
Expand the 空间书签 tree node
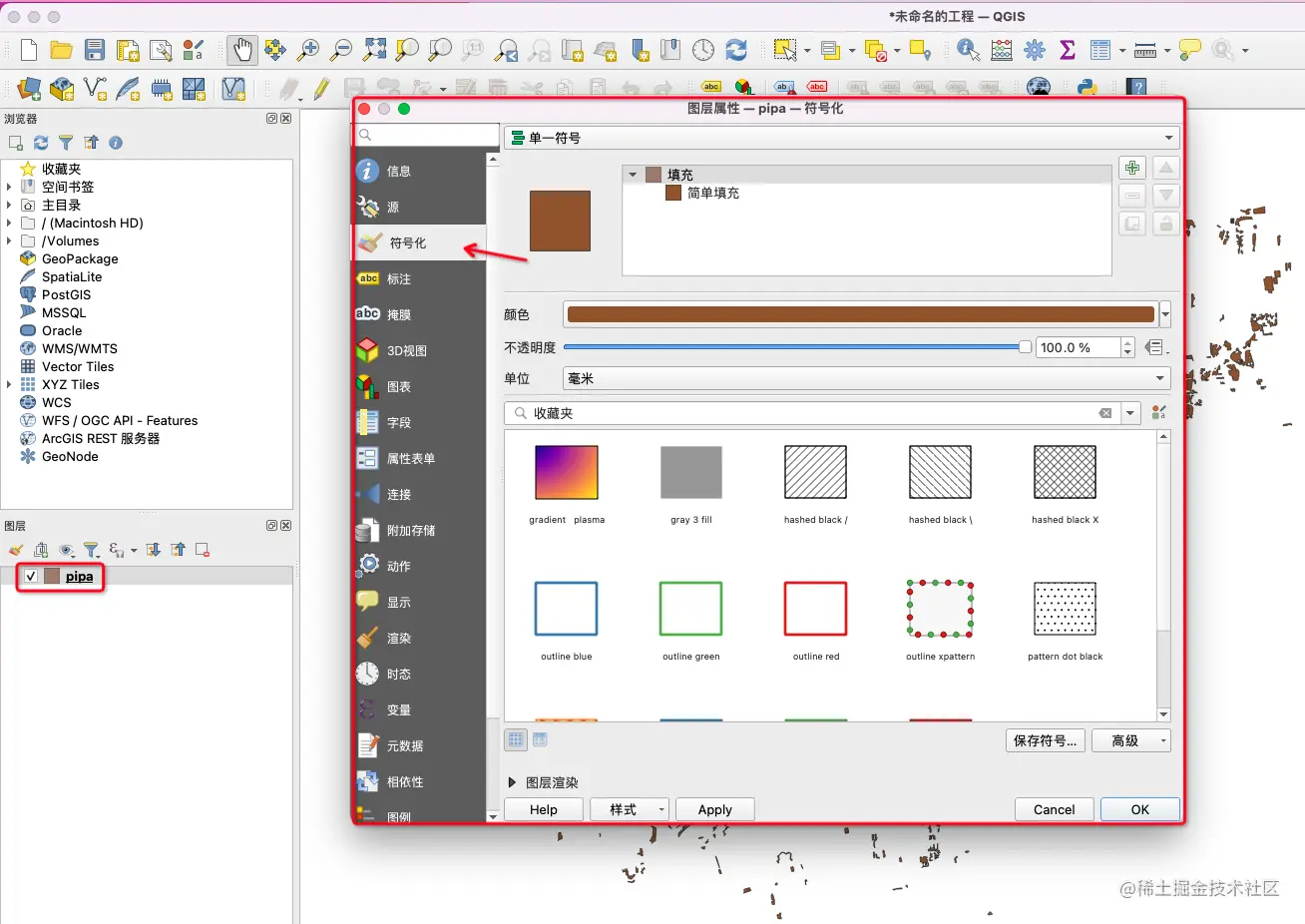pos(9,187)
